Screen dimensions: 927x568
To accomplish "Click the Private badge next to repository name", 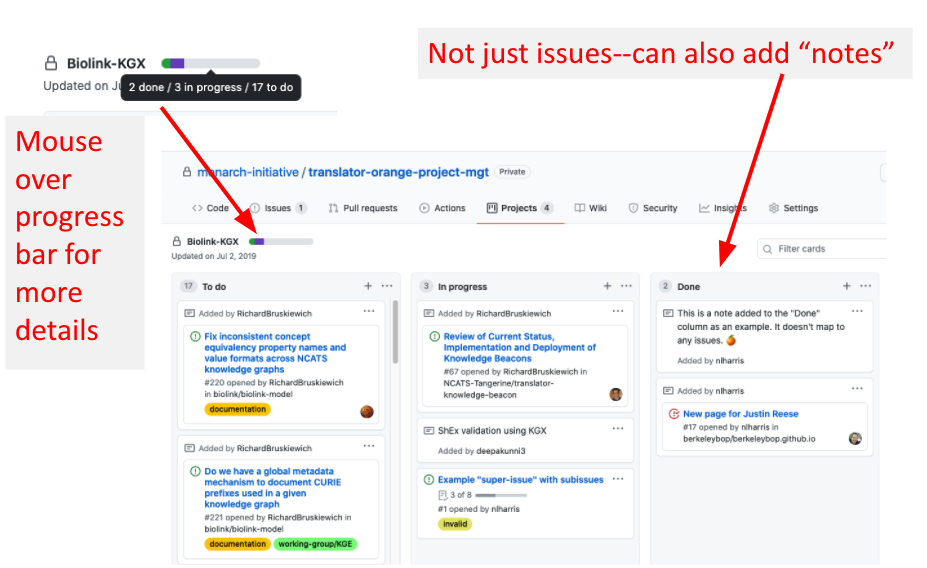I will pos(512,172).
